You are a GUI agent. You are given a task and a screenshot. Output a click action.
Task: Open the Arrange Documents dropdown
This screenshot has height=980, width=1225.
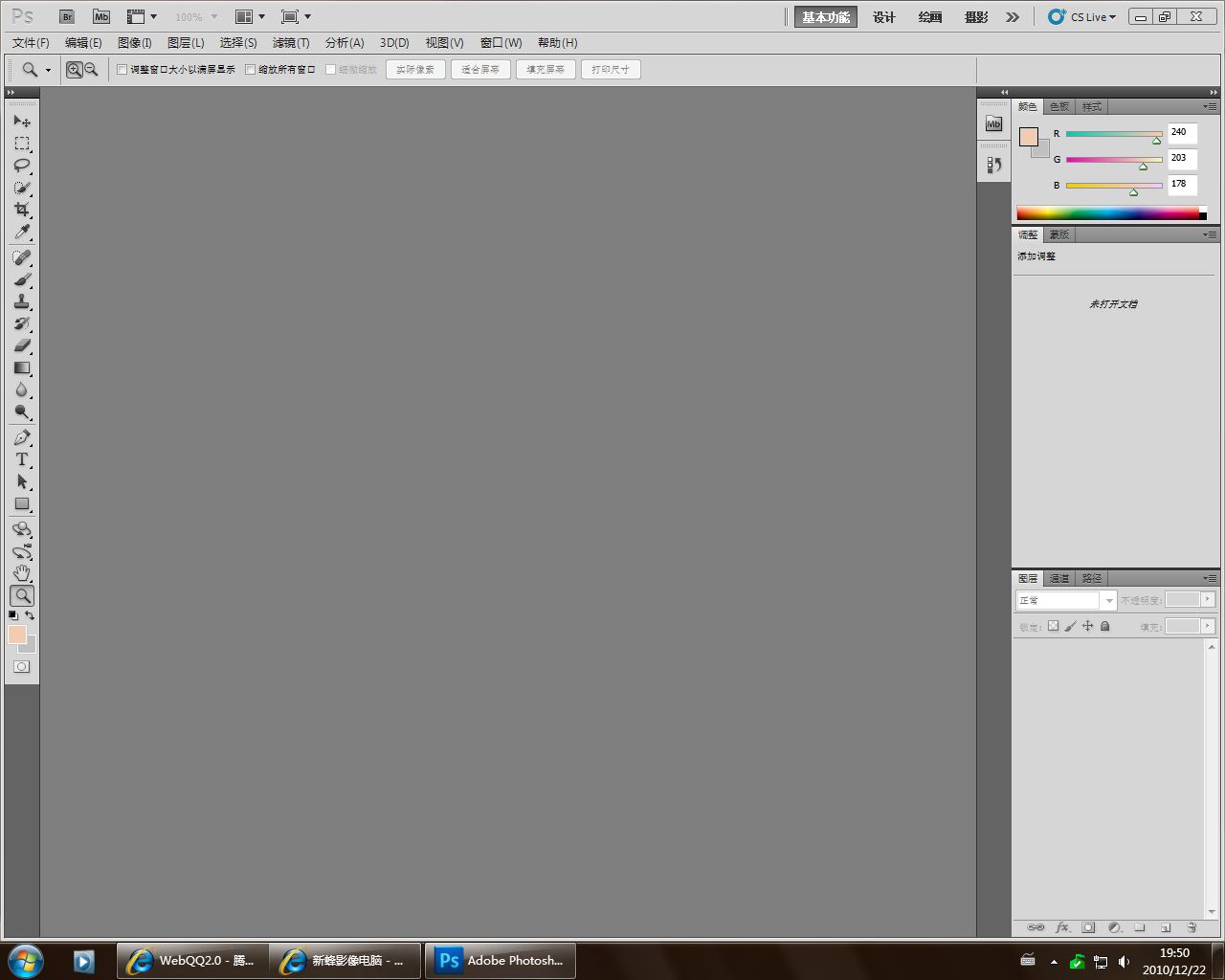pyautogui.click(x=250, y=17)
